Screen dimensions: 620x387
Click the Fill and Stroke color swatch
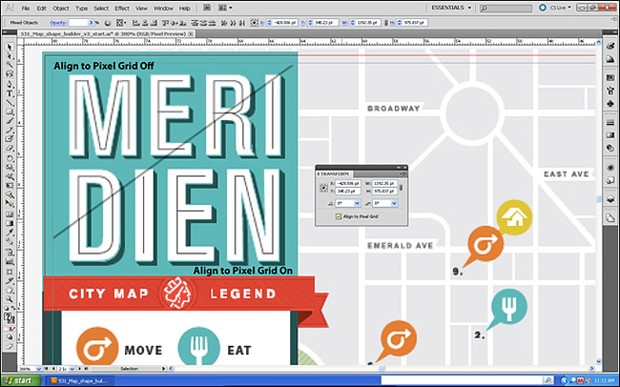9,318
